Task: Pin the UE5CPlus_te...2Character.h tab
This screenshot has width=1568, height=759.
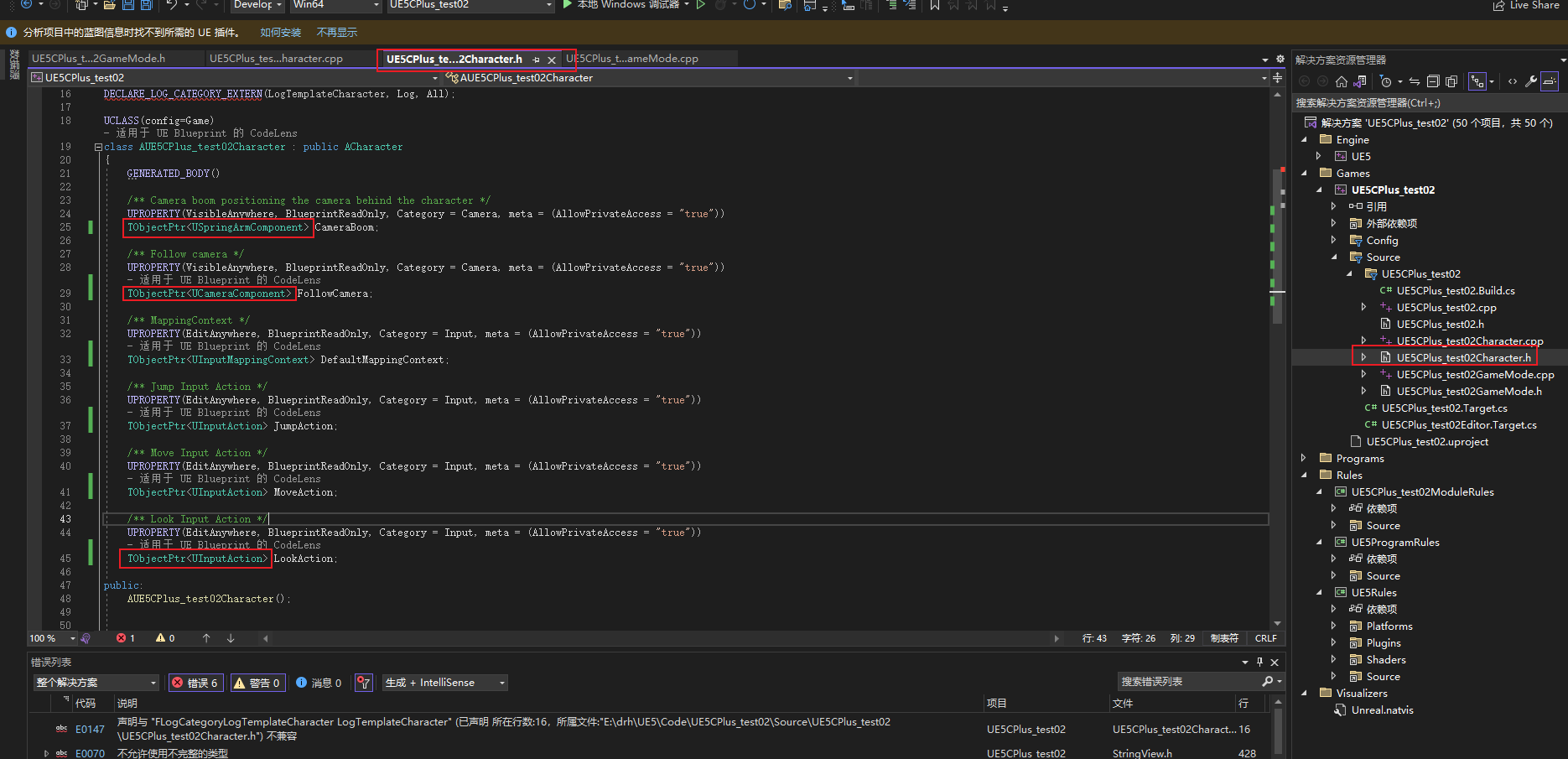Action: coord(537,60)
